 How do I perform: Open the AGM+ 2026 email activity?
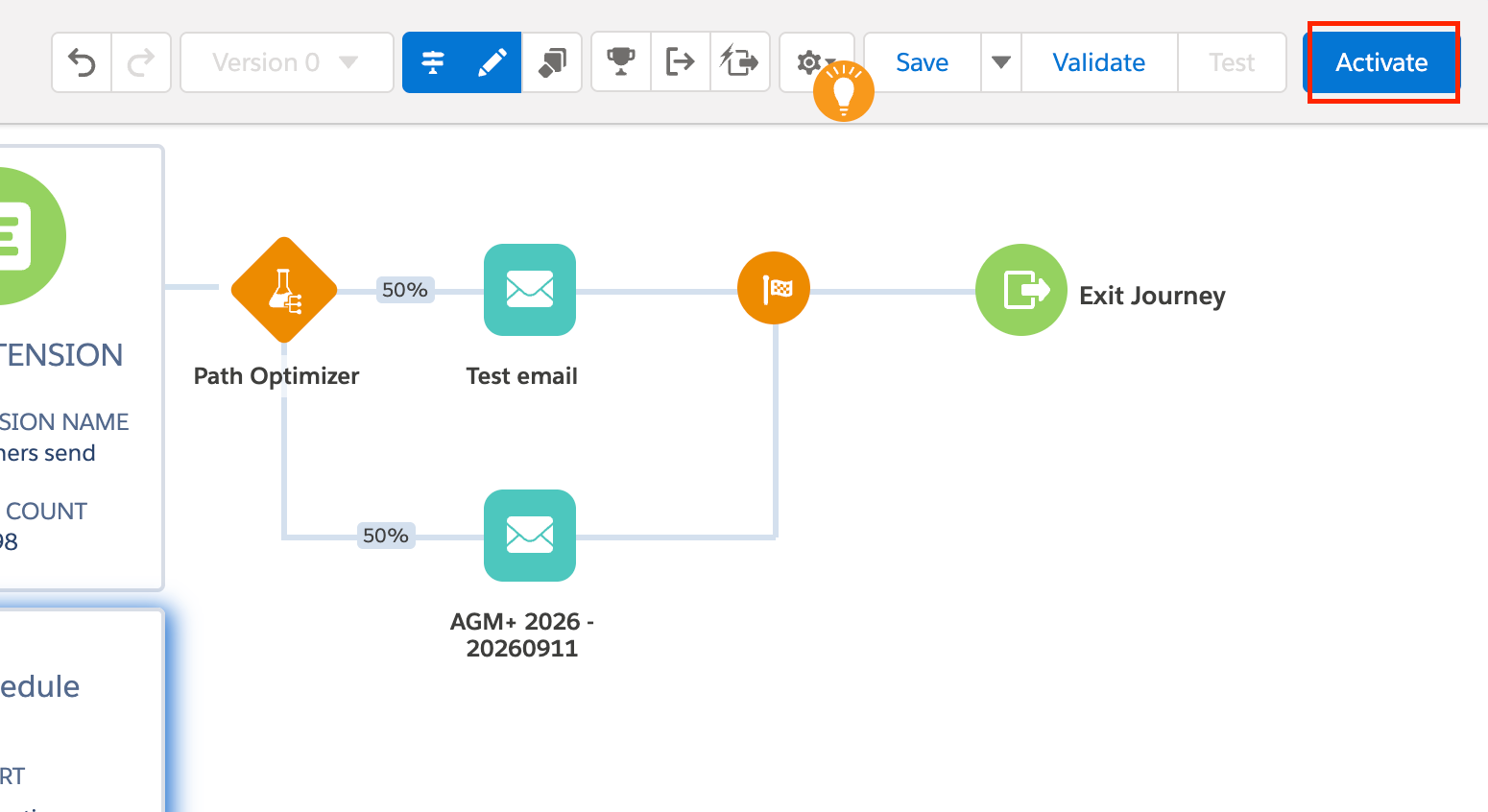530,536
